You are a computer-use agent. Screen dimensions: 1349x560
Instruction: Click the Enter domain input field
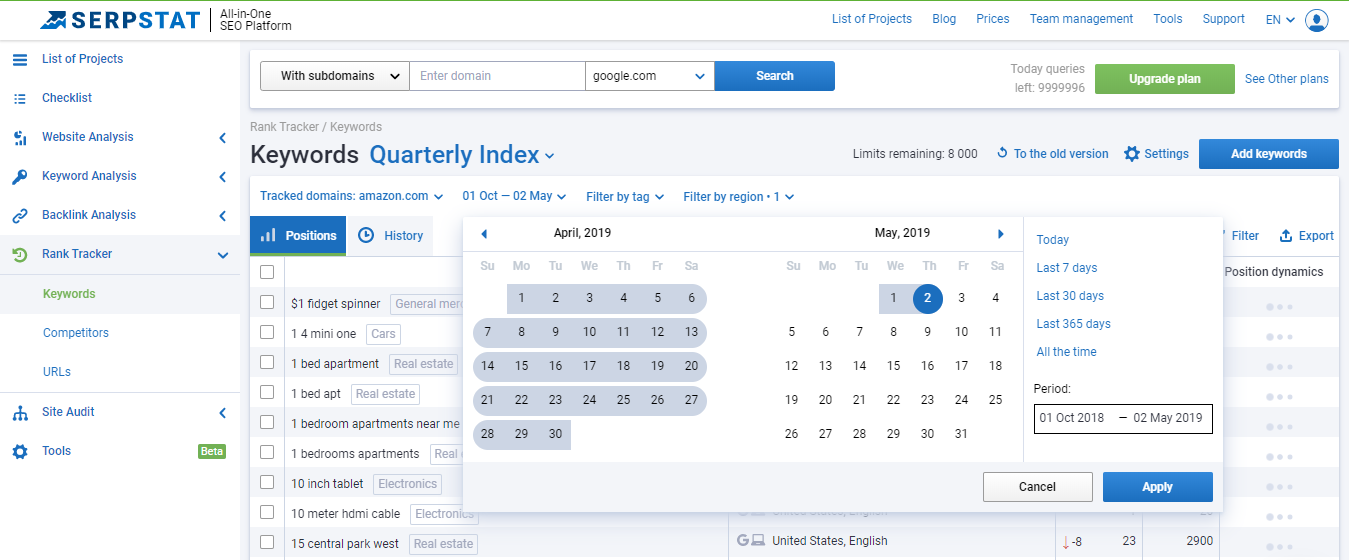tap(497, 76)
